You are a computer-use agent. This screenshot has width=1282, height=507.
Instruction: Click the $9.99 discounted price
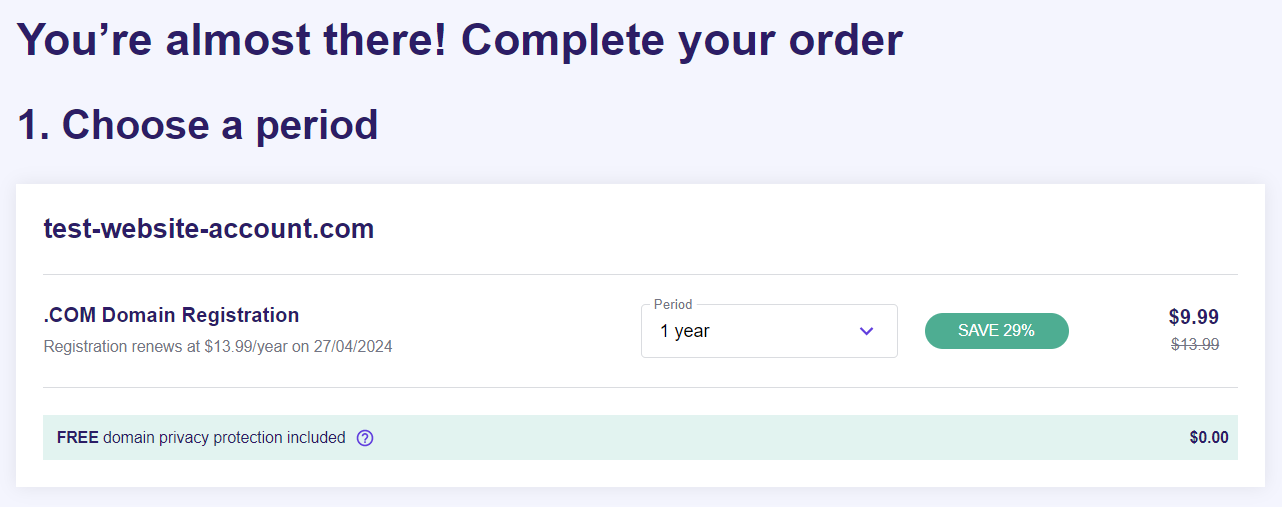[x=1193, y=317]
